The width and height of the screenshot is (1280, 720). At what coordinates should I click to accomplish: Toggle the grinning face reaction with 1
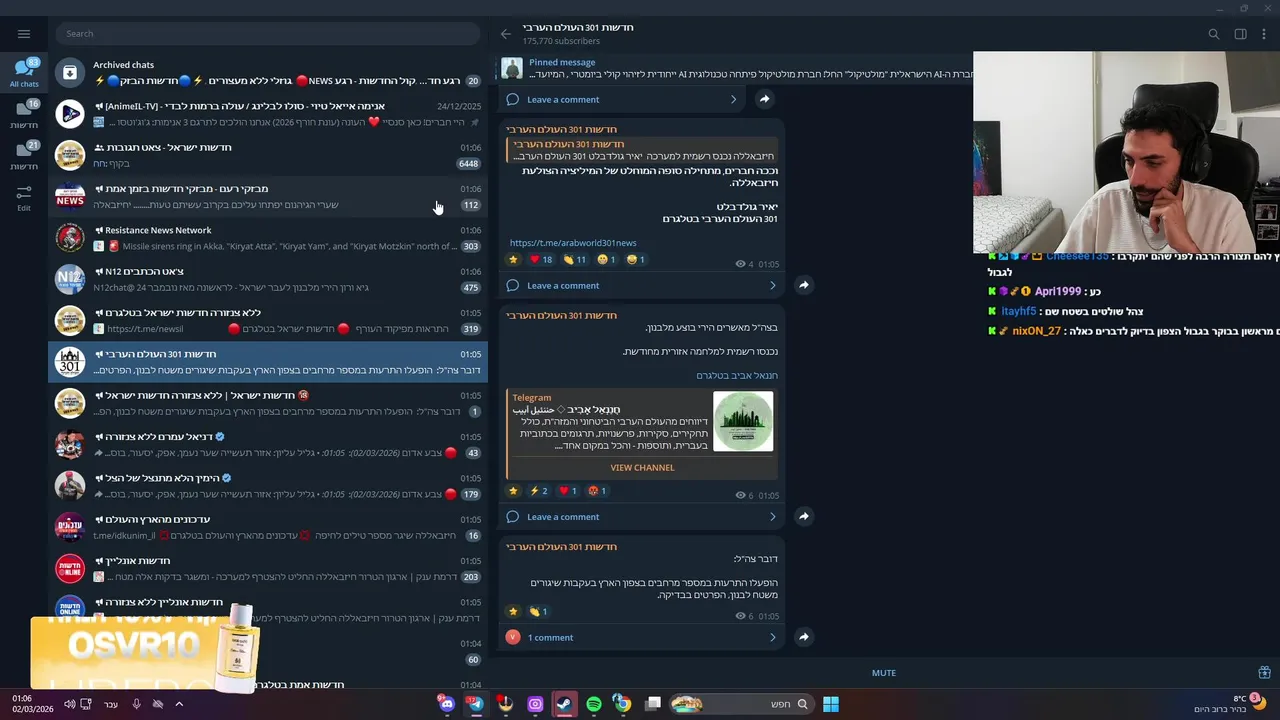pos(636,259)
